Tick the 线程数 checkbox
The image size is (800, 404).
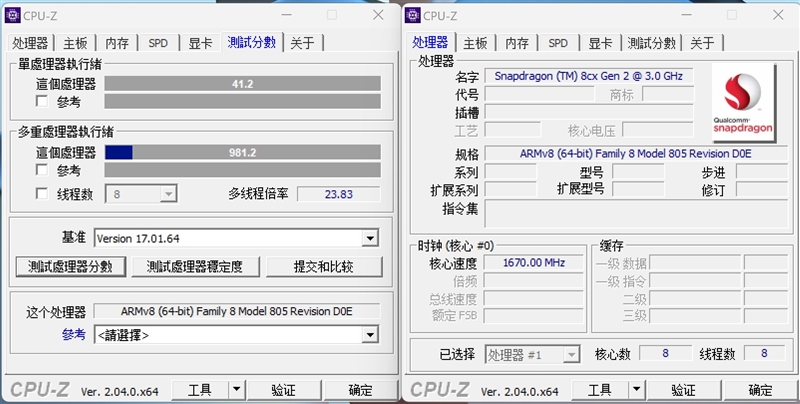tap(42, 194)
